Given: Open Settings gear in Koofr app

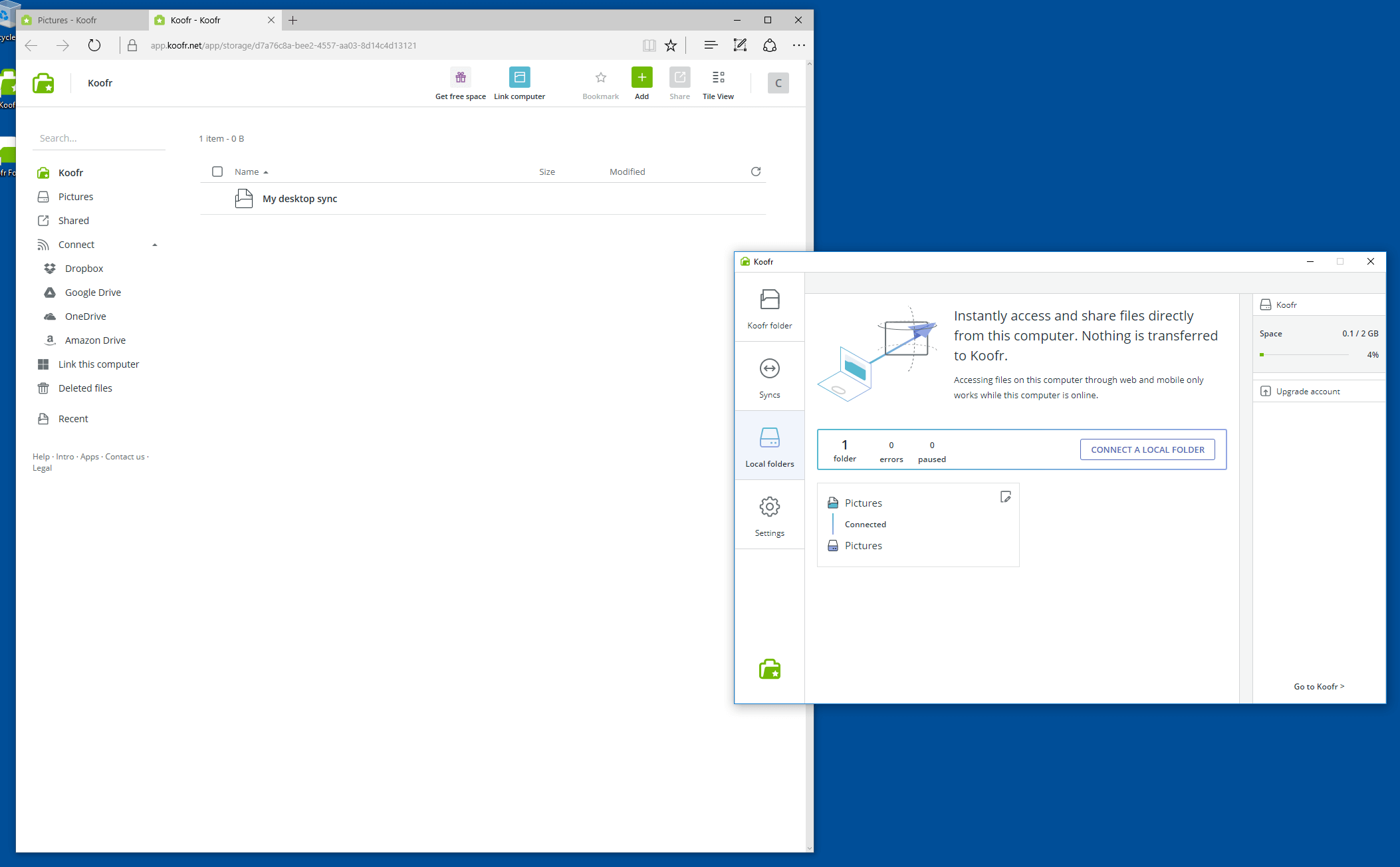Looking at the screenshot, I should tap(769, 515).
